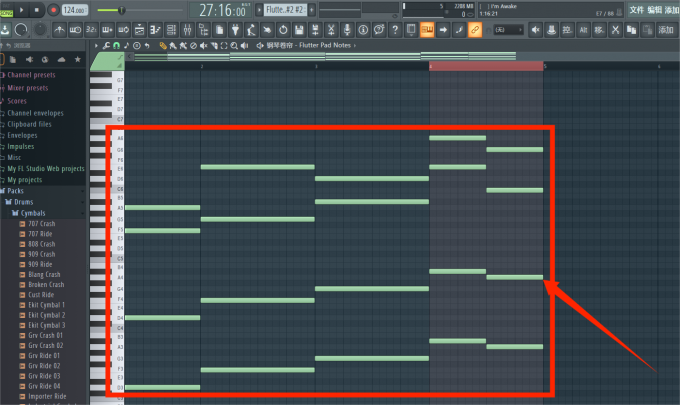Toggle loop recording
Image resolution: width=680 pixels, height=405 pixels.
(x=123, y=30)
